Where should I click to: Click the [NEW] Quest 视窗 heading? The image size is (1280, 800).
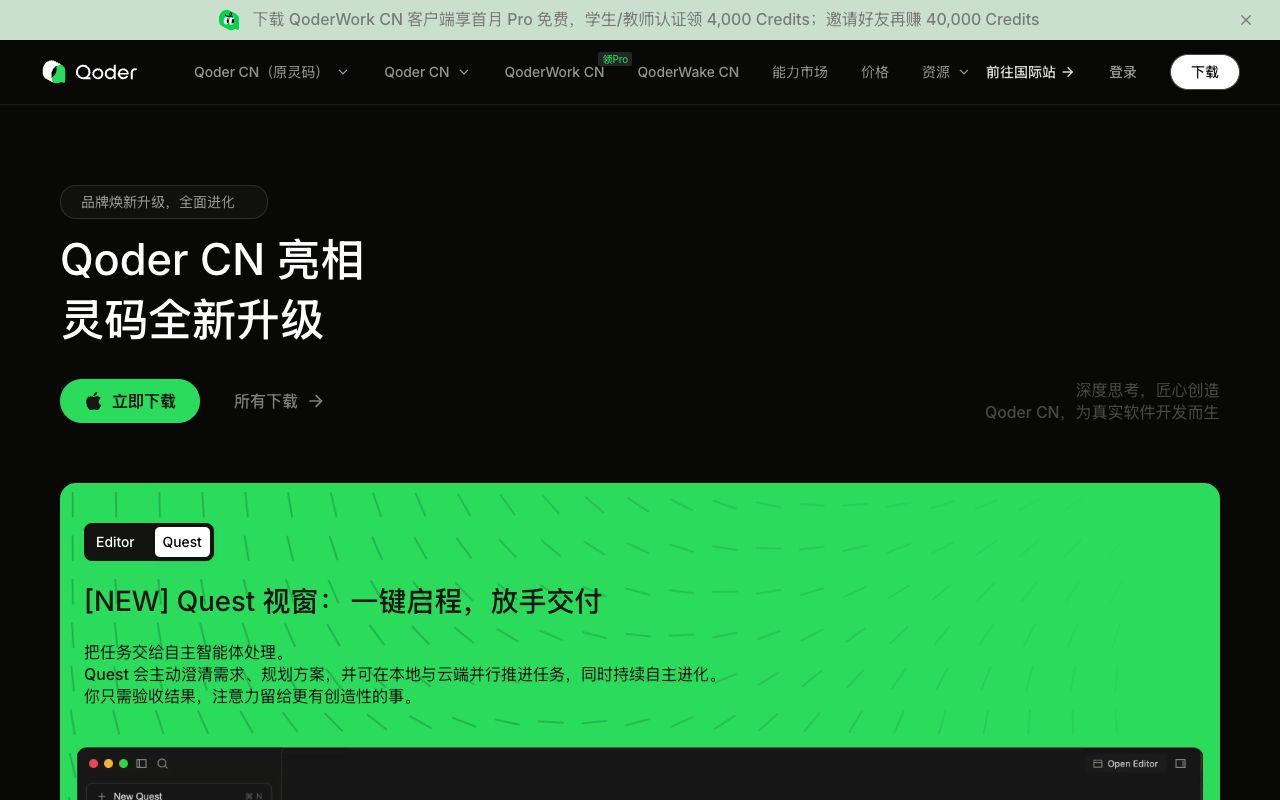[343, 601]
